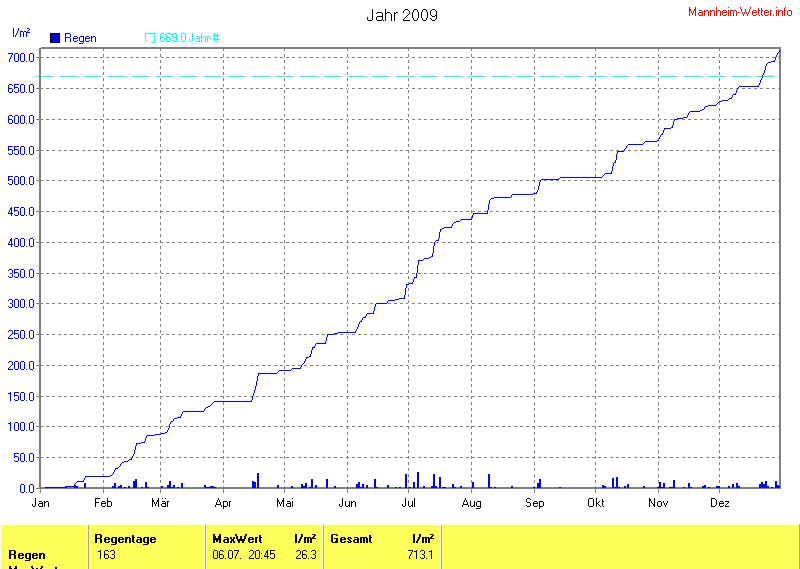Click the Regentage value 163
This screenshot has width=800, height=569.
[106, 555]
